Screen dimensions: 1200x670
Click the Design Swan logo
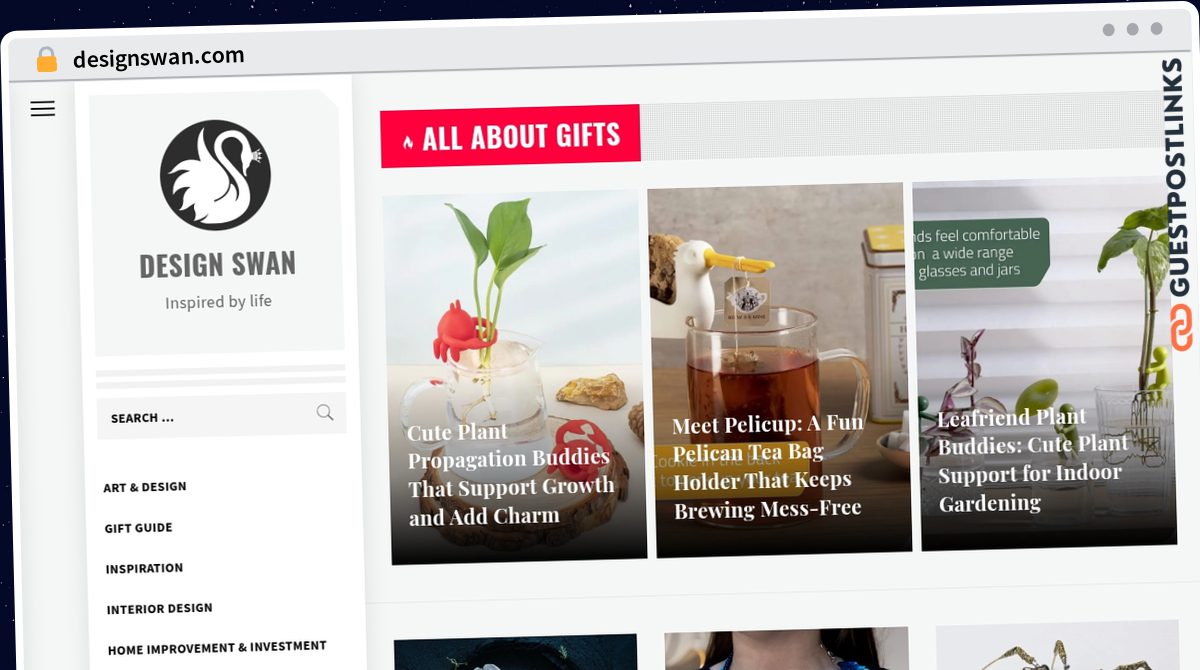215,175
